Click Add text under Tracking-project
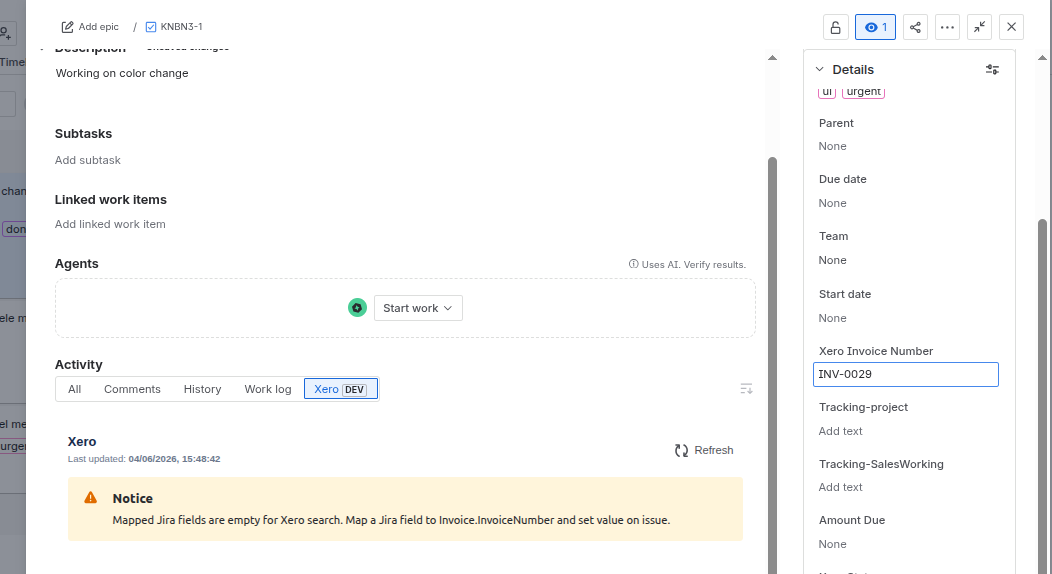This screenshot has height=574, width=1052. point(841,431)
